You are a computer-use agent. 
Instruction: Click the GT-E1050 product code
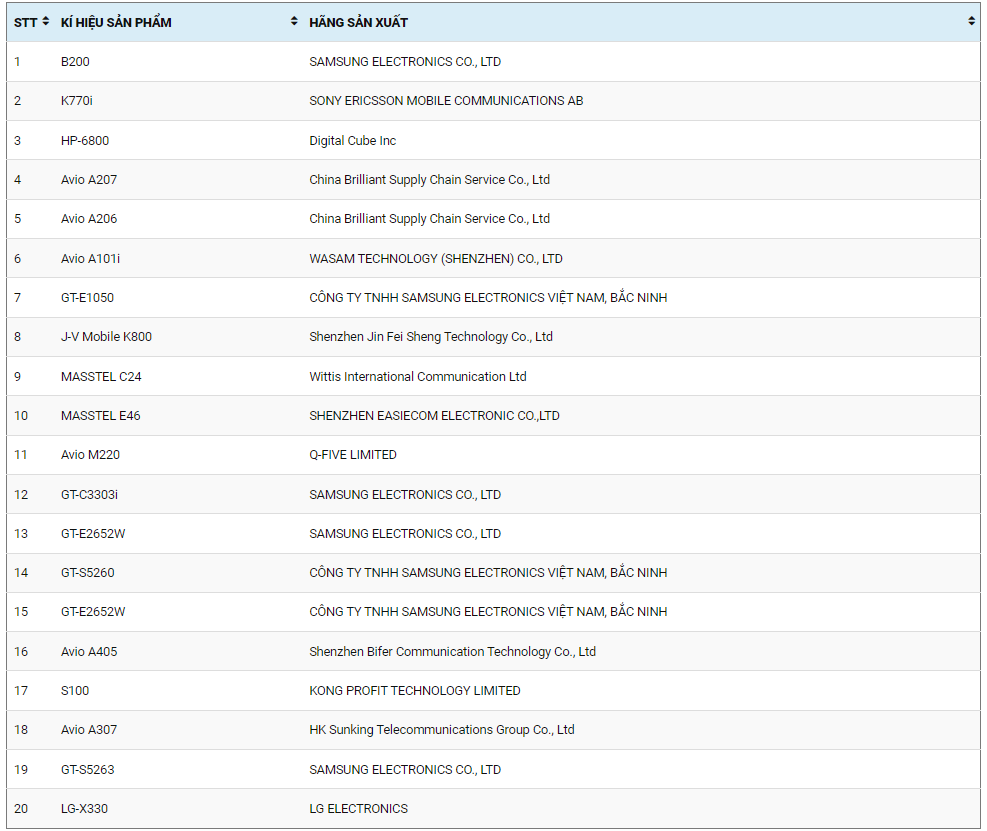[x=87, y=298]
